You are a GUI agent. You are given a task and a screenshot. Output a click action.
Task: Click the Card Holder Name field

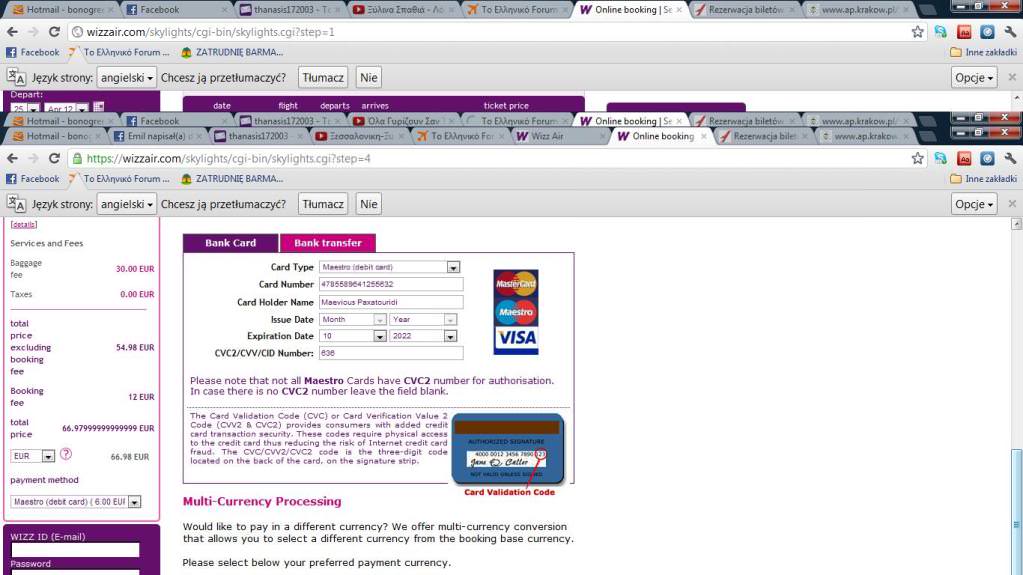(391, 302)
